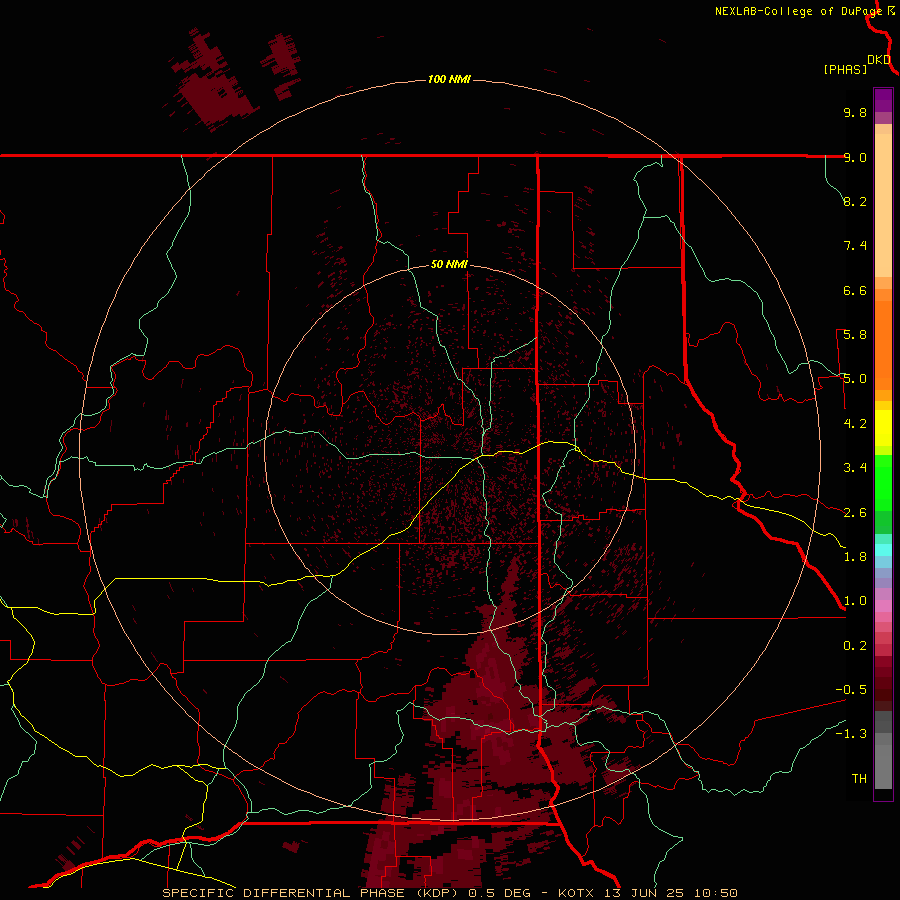
Task: Click the TH label at scale bottom
Action: (859, 779)
